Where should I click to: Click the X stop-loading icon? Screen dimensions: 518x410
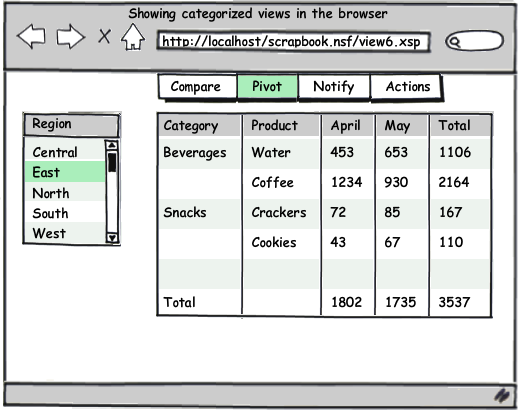(104, 36)
